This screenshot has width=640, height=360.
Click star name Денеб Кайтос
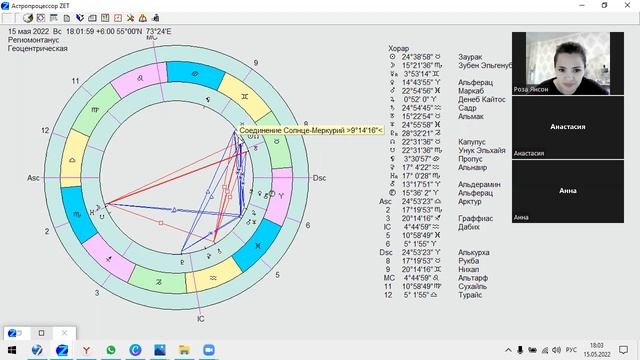pos(482,100)
